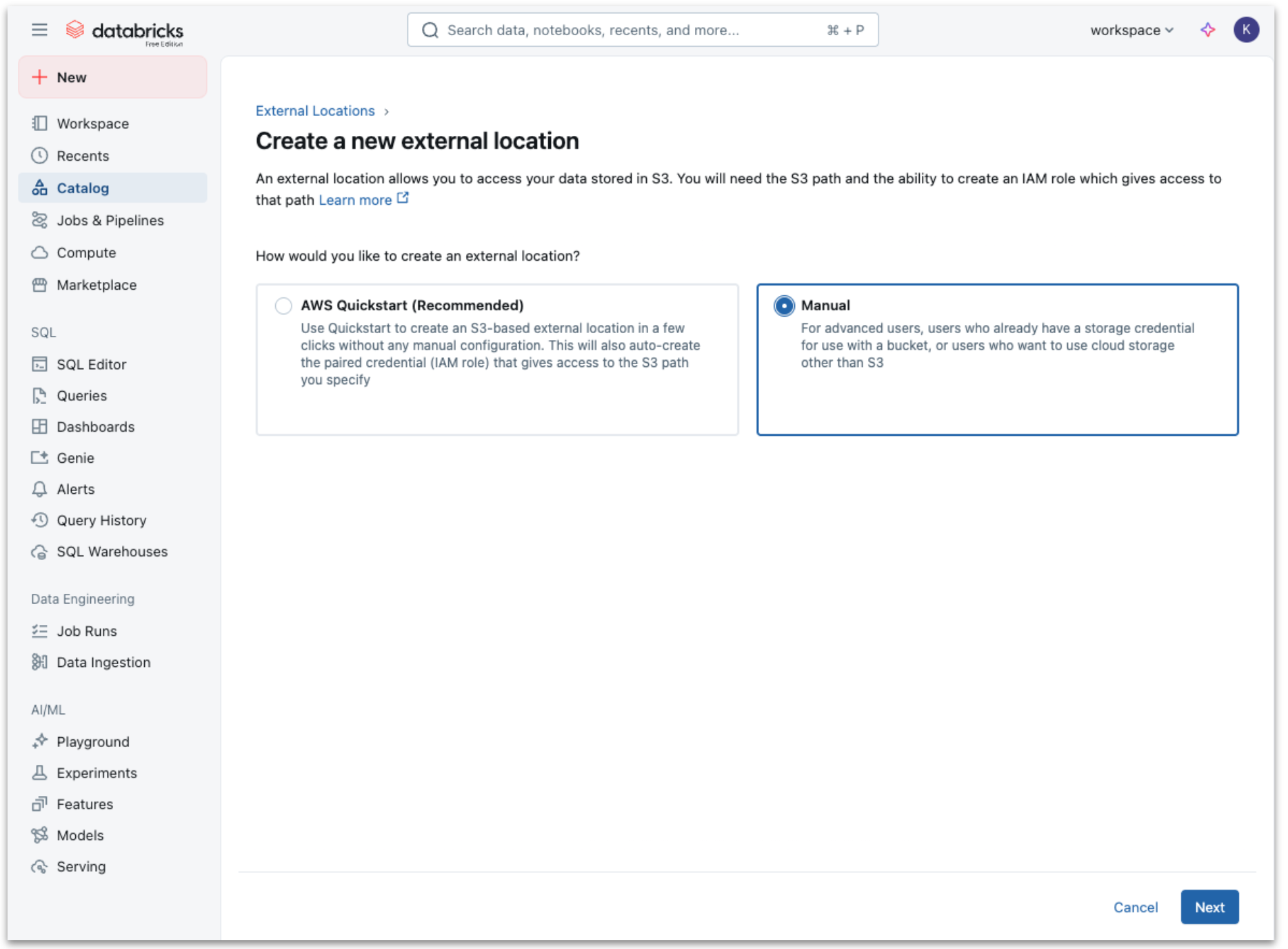Viewport: 1288px width, 949px height.
Task: Open the Learn more link
Action: click(356, 199)
